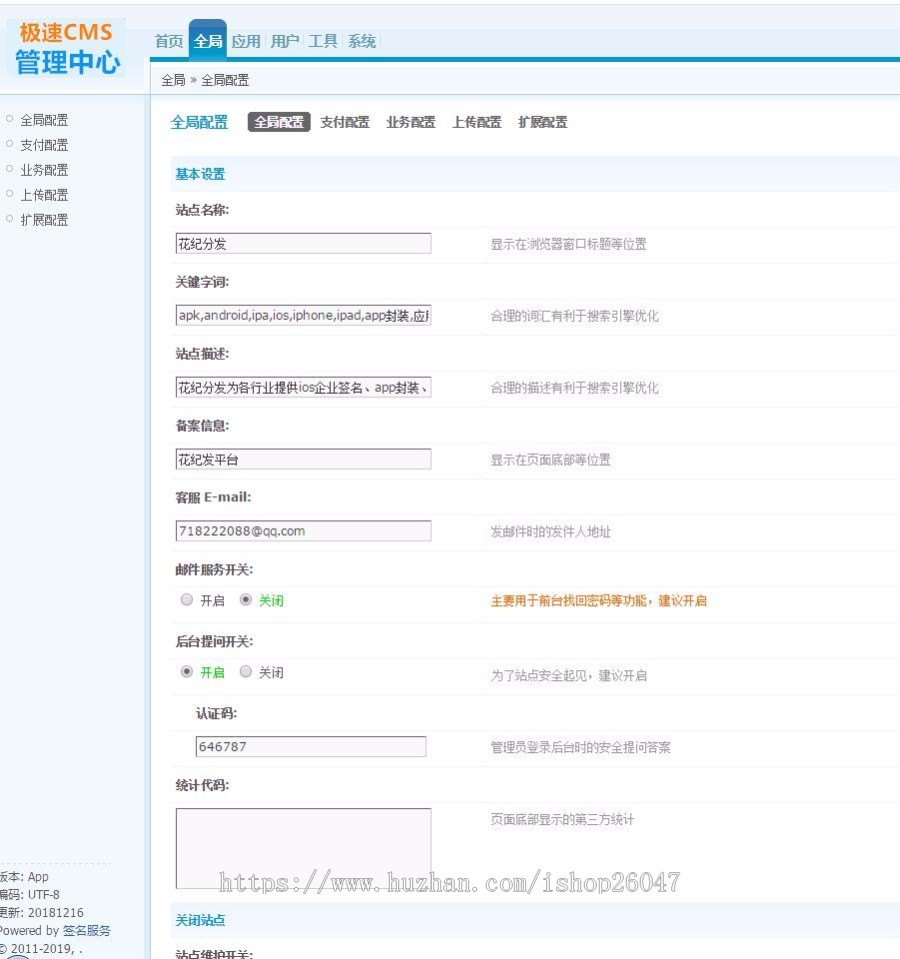Screen dimensions: 900x959
Task: Choose 关闭 radio for 后台提问开关
Action: (x=246, y=672)
